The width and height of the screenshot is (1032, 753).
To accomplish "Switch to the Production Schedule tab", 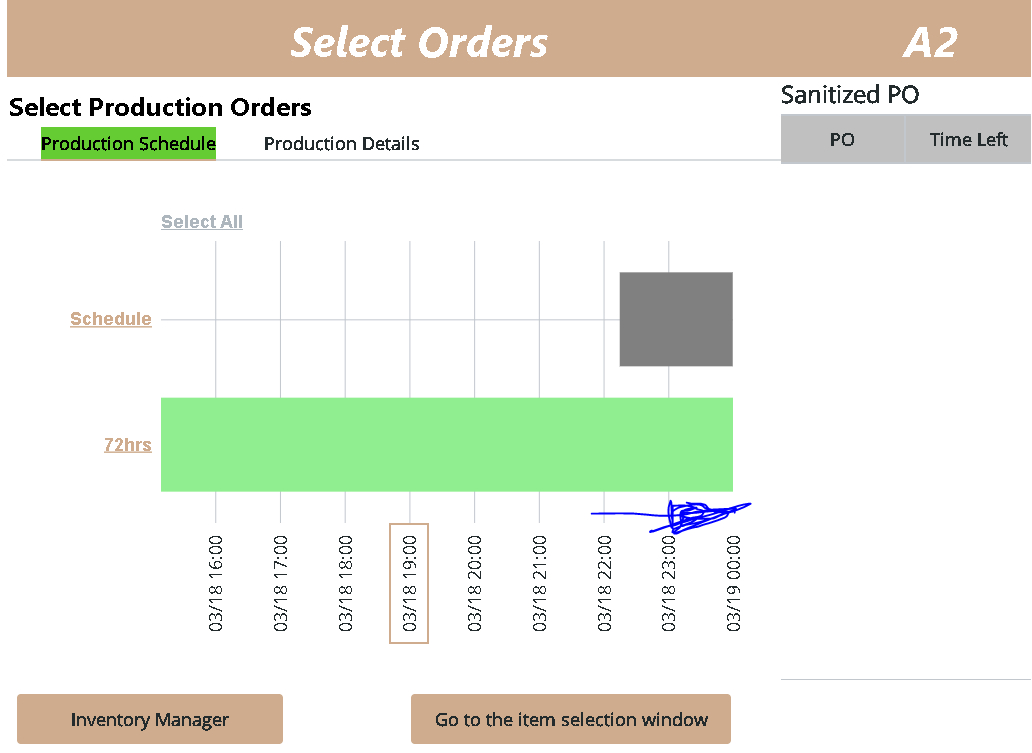I will coord(128,144).
